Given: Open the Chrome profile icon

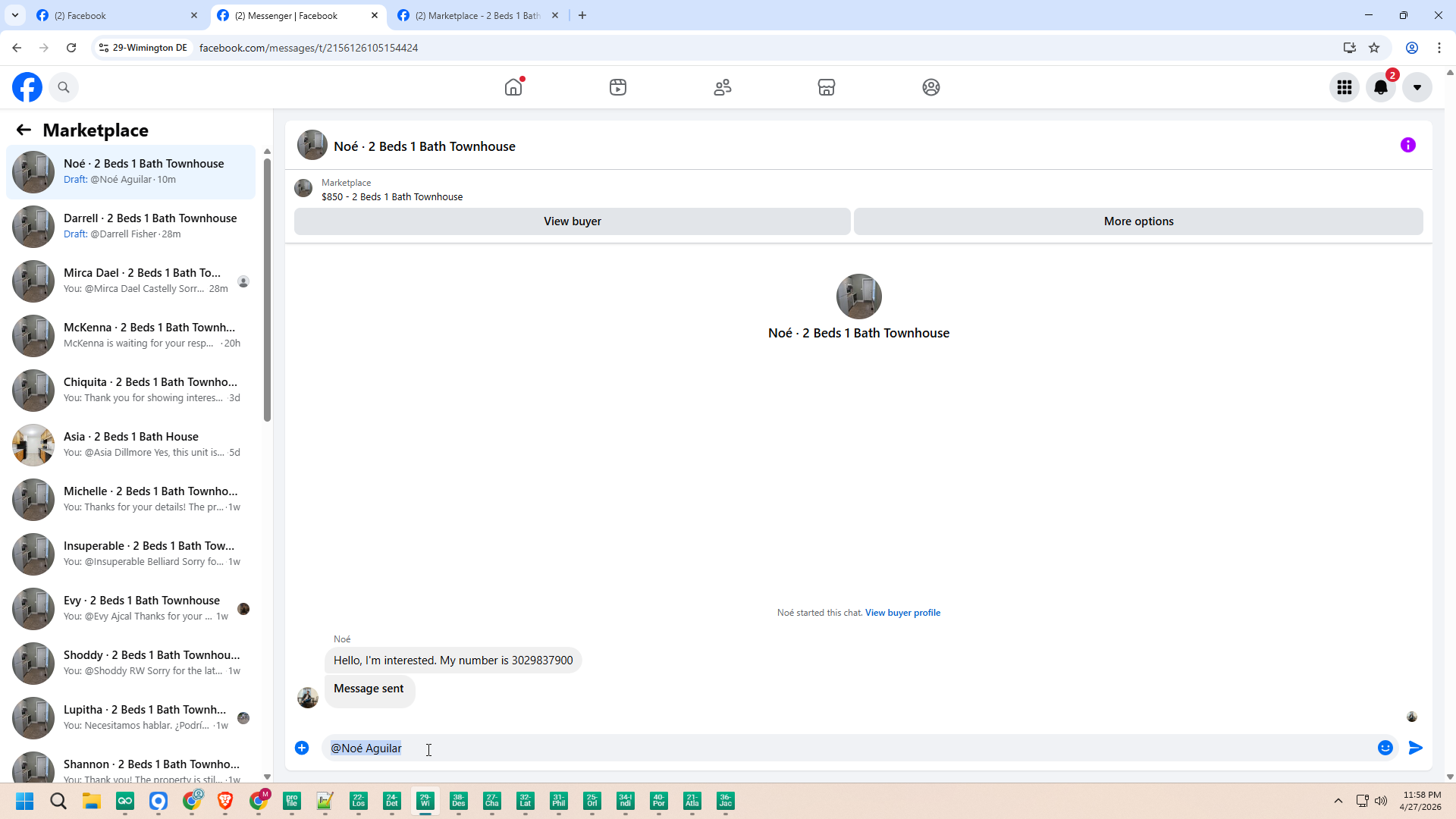Looking at the screenshot, I should pyautogui.click(x=1412, y=48).
